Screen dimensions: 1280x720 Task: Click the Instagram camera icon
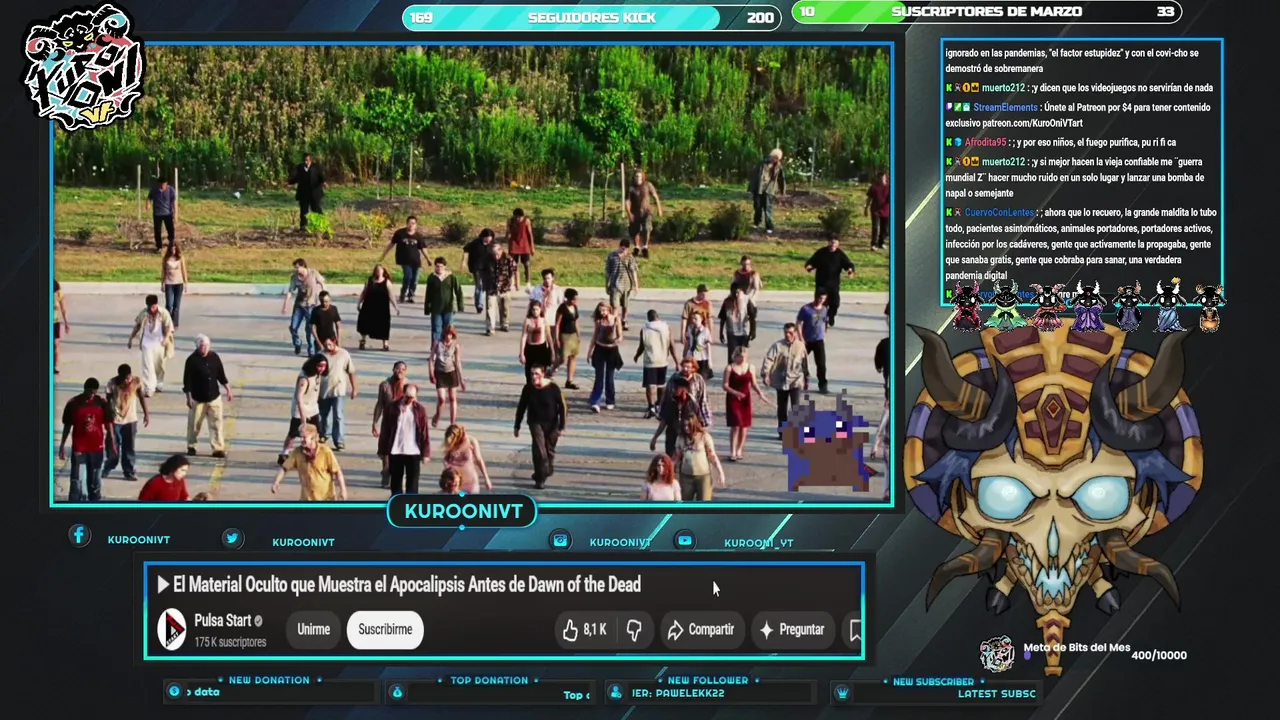[560, 540]
